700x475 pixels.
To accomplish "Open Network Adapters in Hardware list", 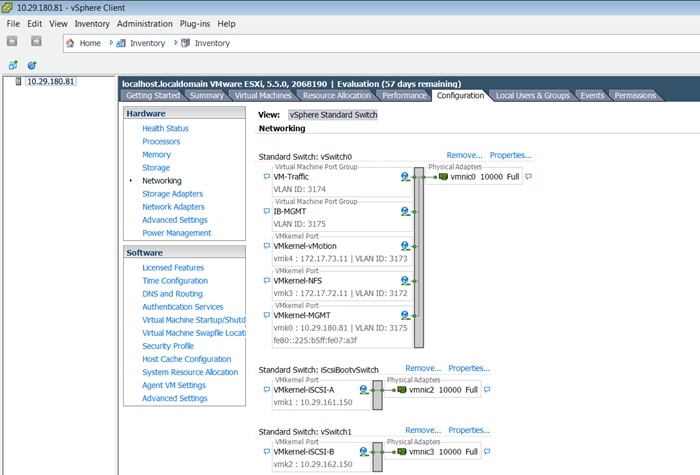I will point(173,207).
